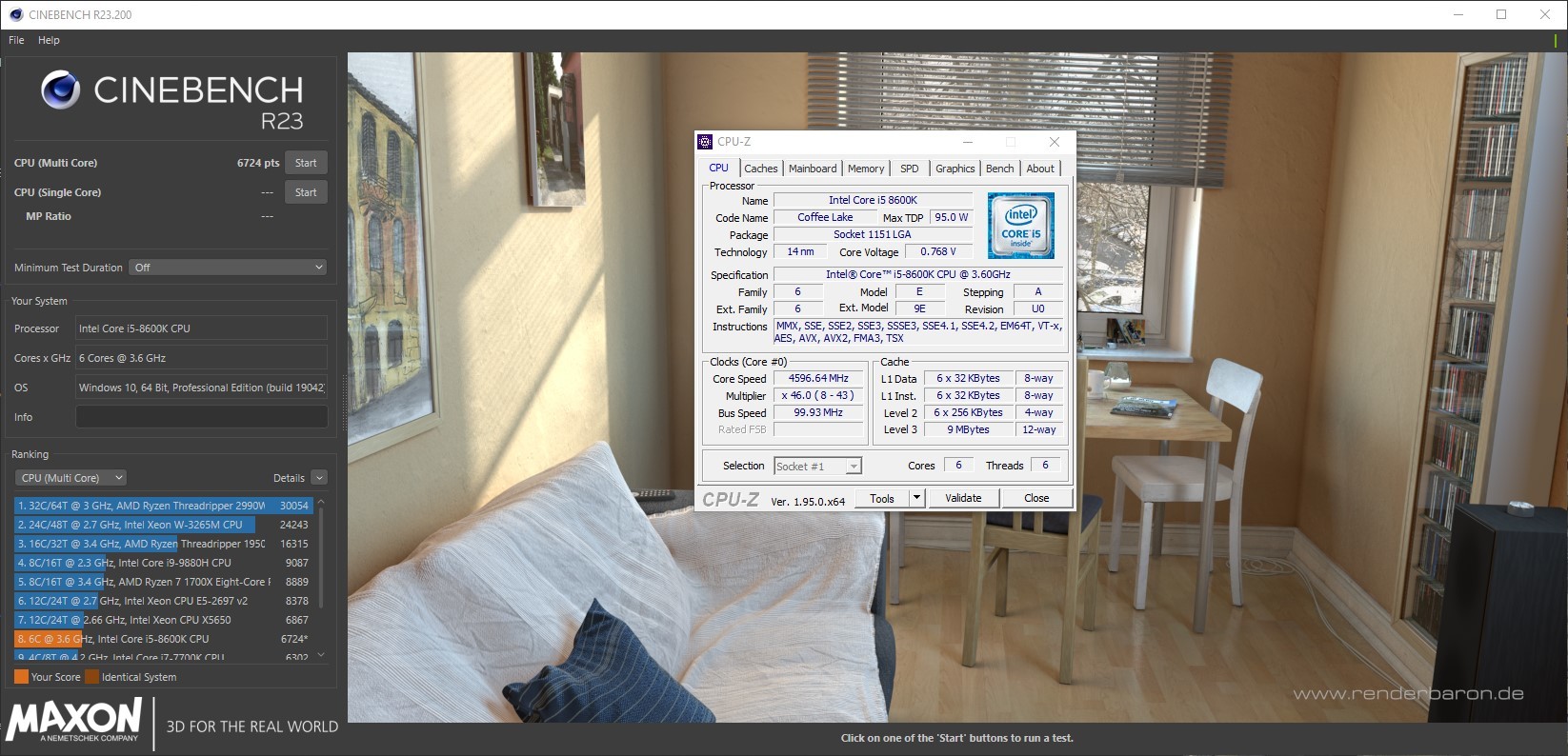Maximize the Cinebench window

pos(1501,14)
